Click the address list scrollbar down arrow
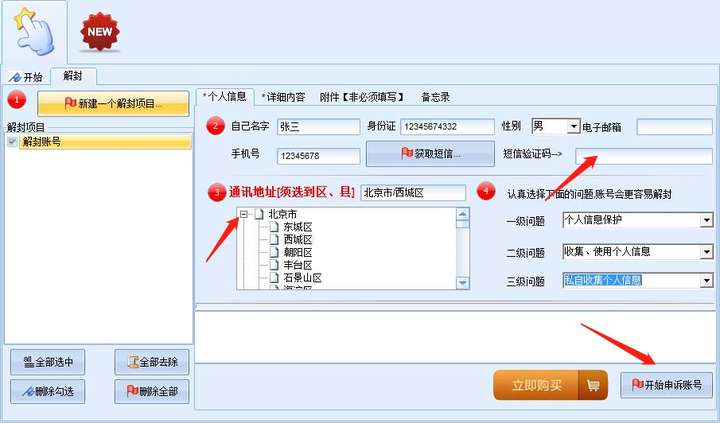Viewport: 720px width, 423px height. point(462,284)
